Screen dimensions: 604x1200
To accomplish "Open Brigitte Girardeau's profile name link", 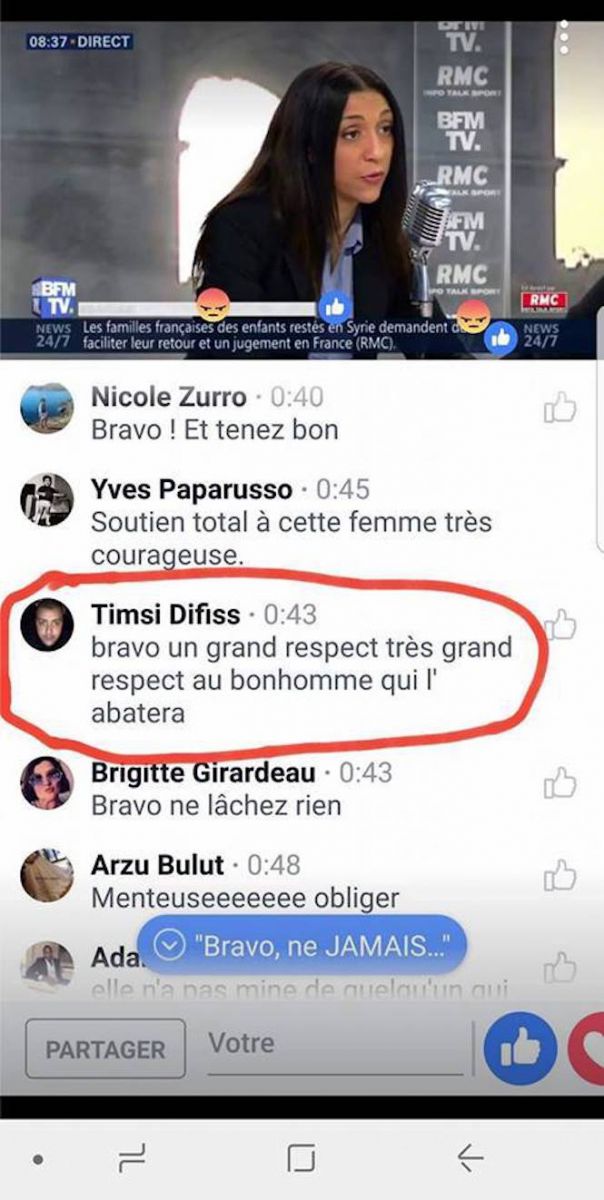I will tap(204, 772).
